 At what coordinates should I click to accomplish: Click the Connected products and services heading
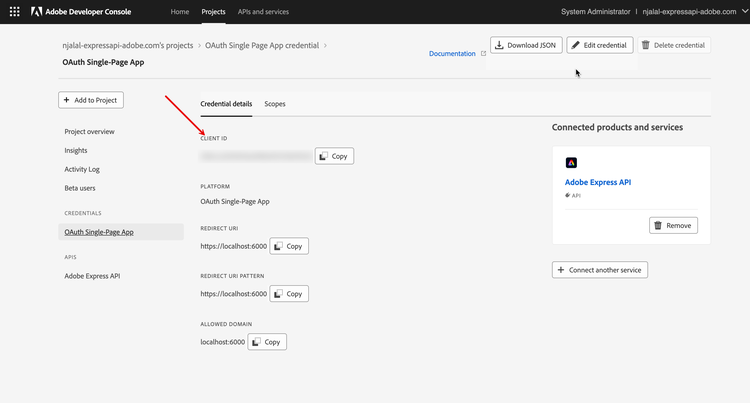point(618,127)
